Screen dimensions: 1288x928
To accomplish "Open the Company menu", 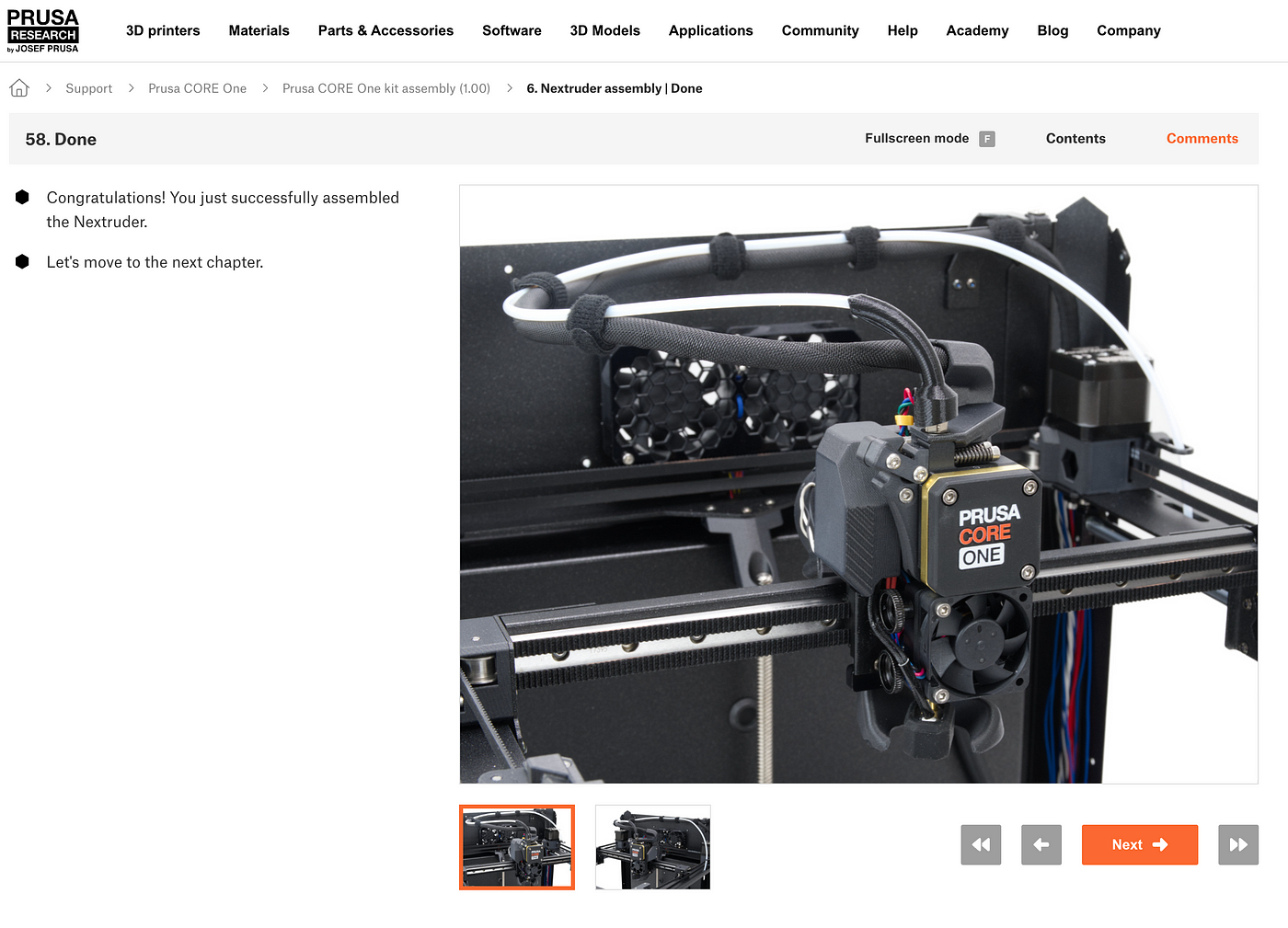I will point(1129,30).
